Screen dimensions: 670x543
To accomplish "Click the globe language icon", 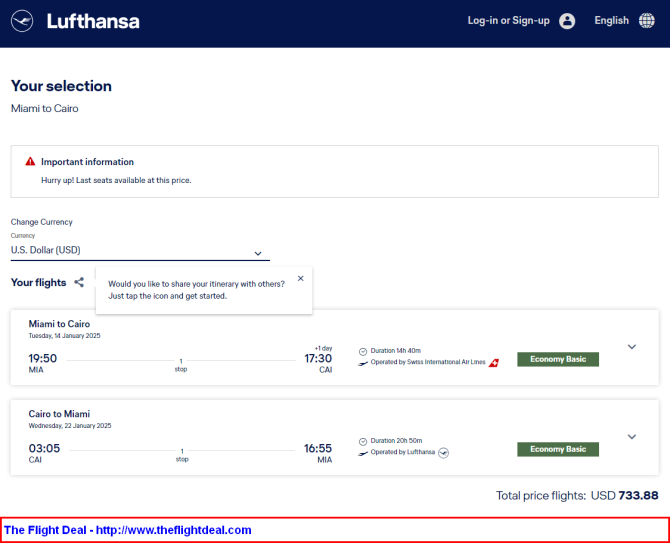I will pyautogui.click(x=646, y=21).
